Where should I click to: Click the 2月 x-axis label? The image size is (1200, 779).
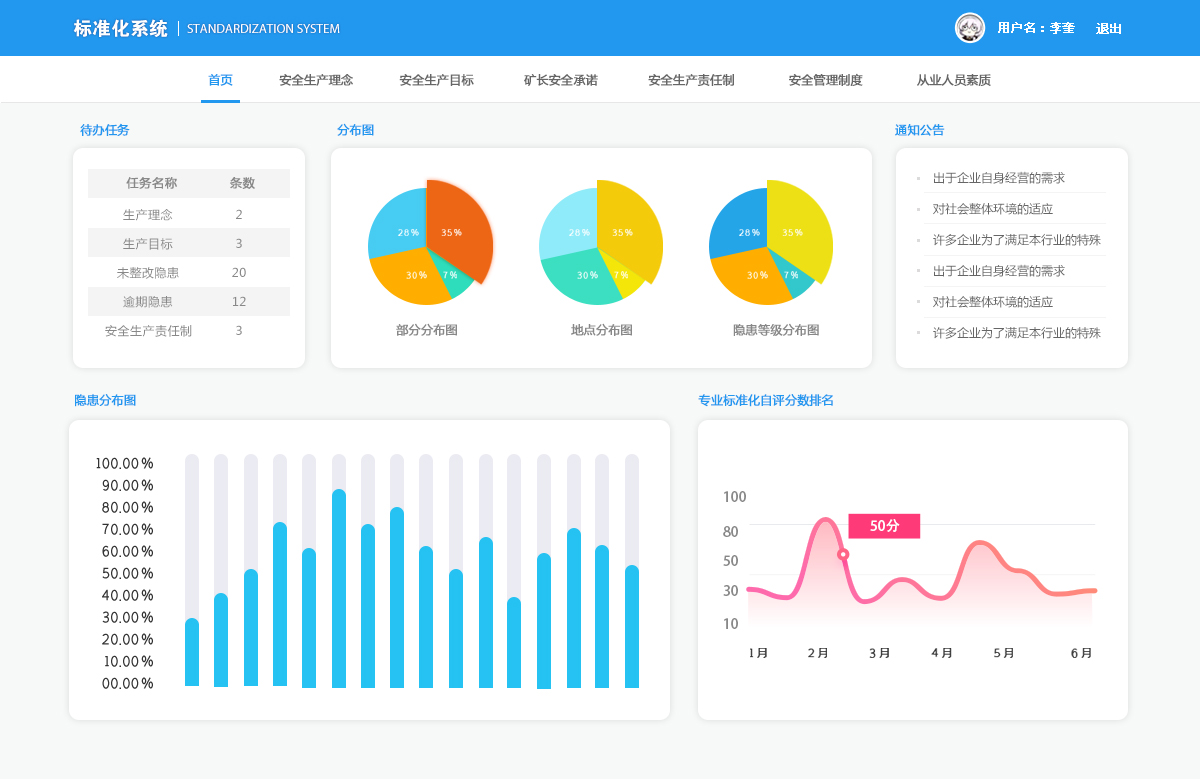point(818,653)
